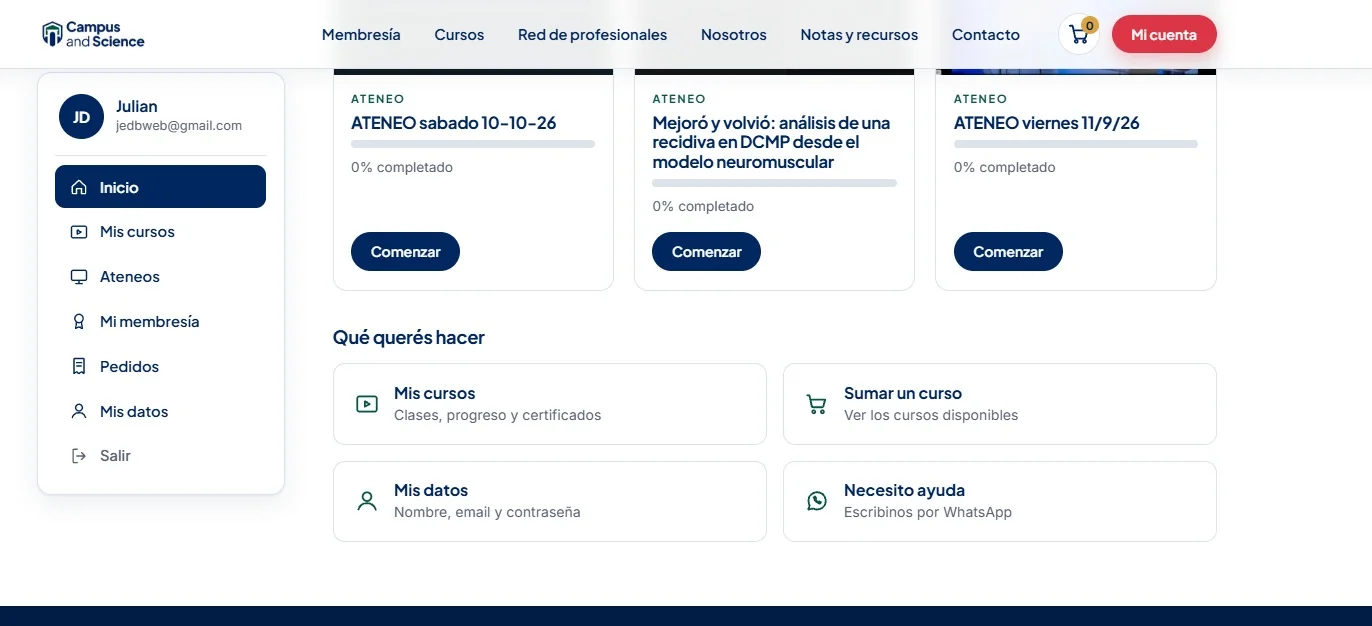Open Notas y recursos menu item

click(859, 35)
